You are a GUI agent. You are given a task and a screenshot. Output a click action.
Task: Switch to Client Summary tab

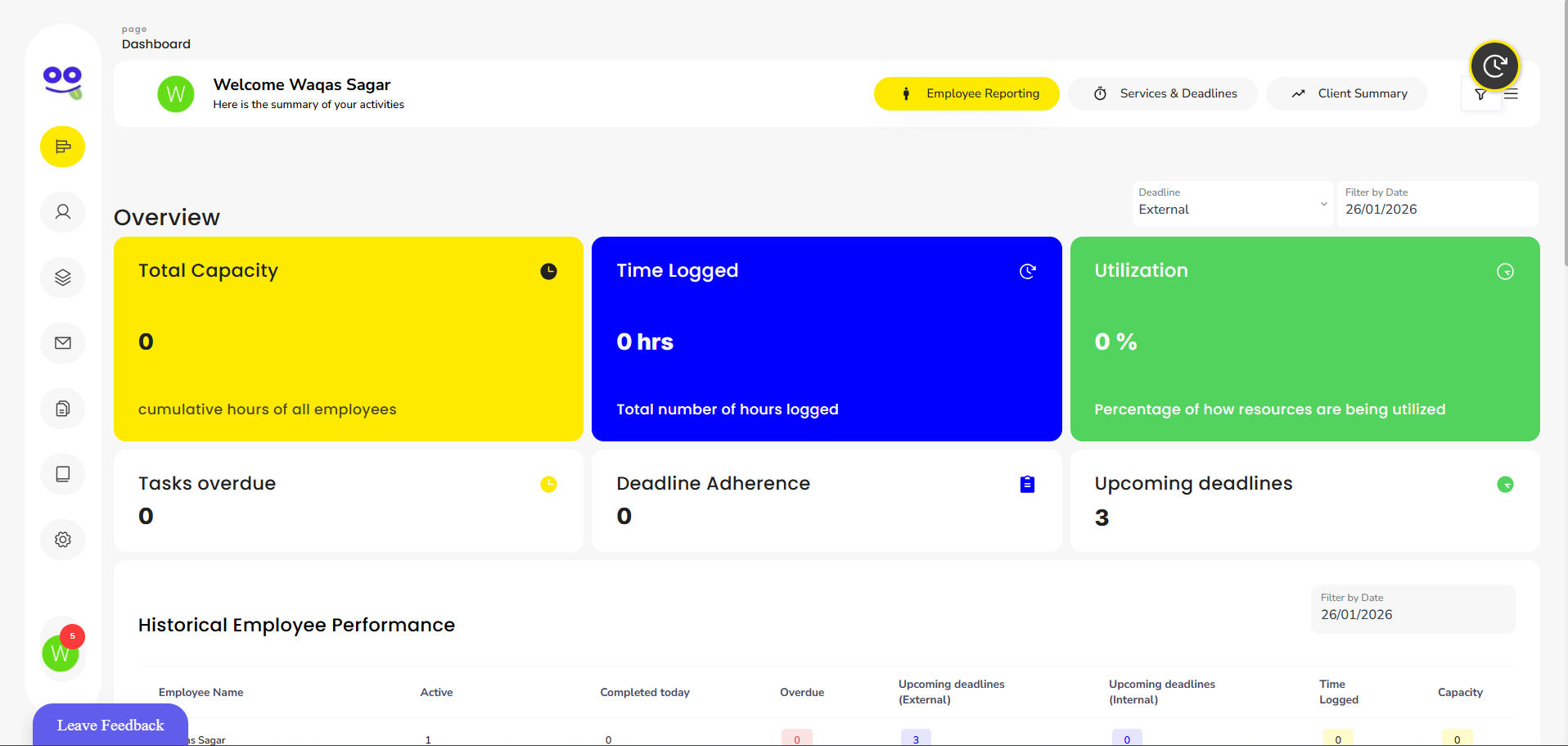1347,93
